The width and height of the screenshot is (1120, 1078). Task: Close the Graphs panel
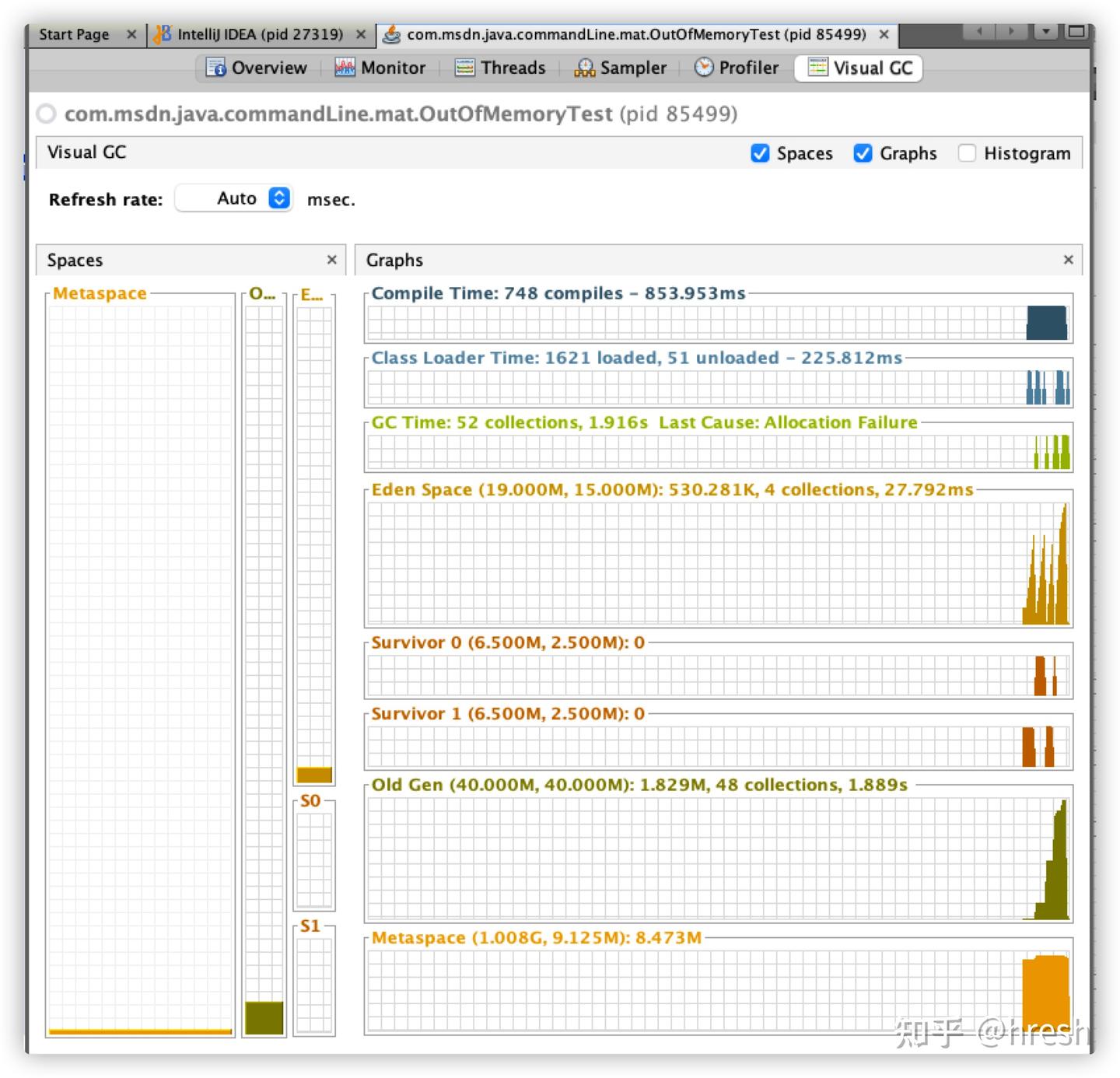(1067, 260)
